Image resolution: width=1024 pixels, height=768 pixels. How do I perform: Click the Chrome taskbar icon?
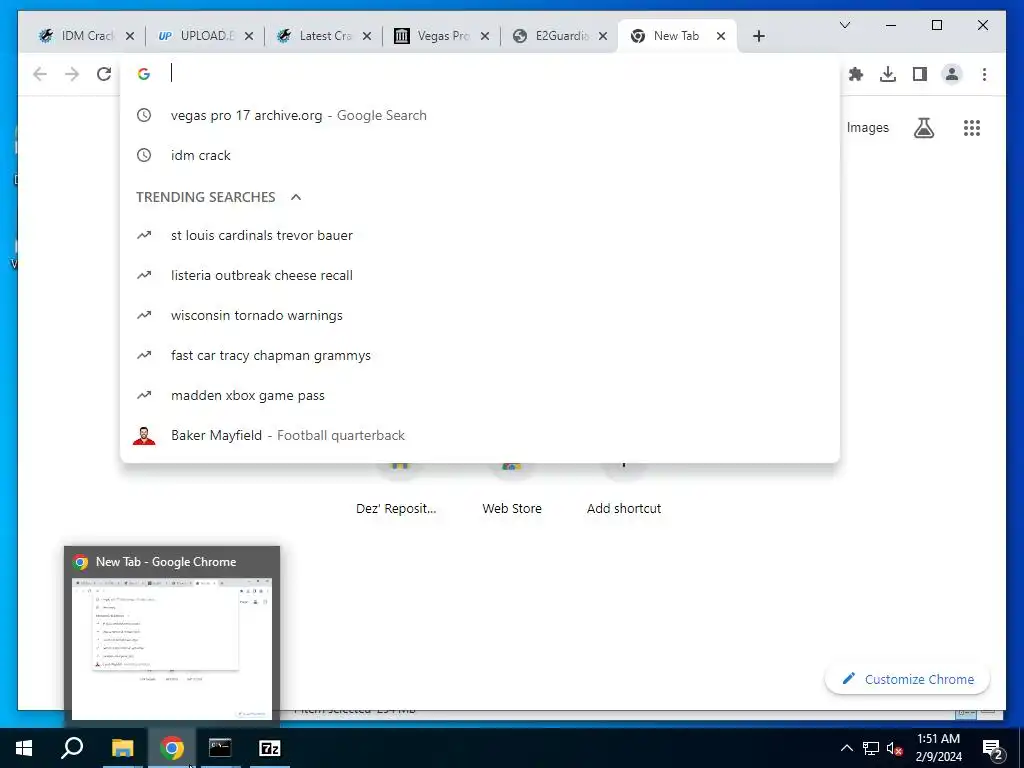[x=172, y=748]
